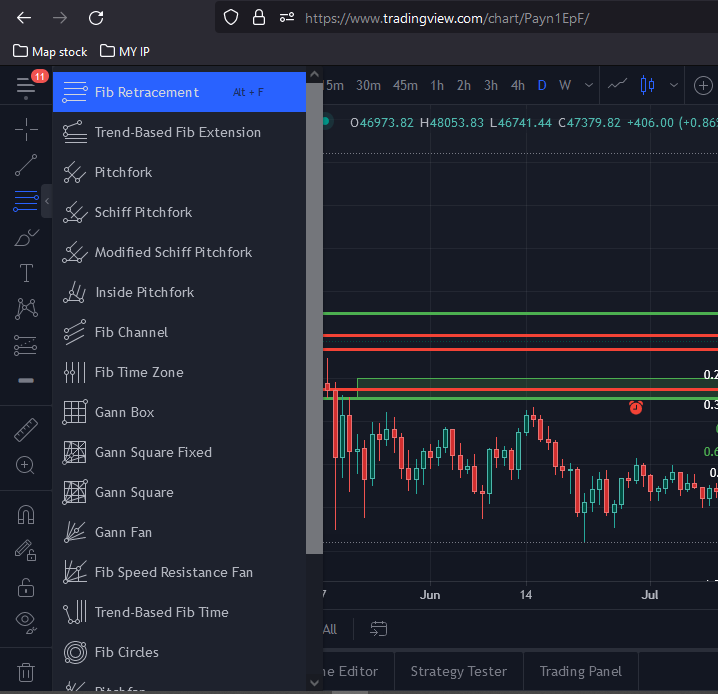Select the Fib Channel tool
Screen dimensions: 718x694
click(179, 332)
